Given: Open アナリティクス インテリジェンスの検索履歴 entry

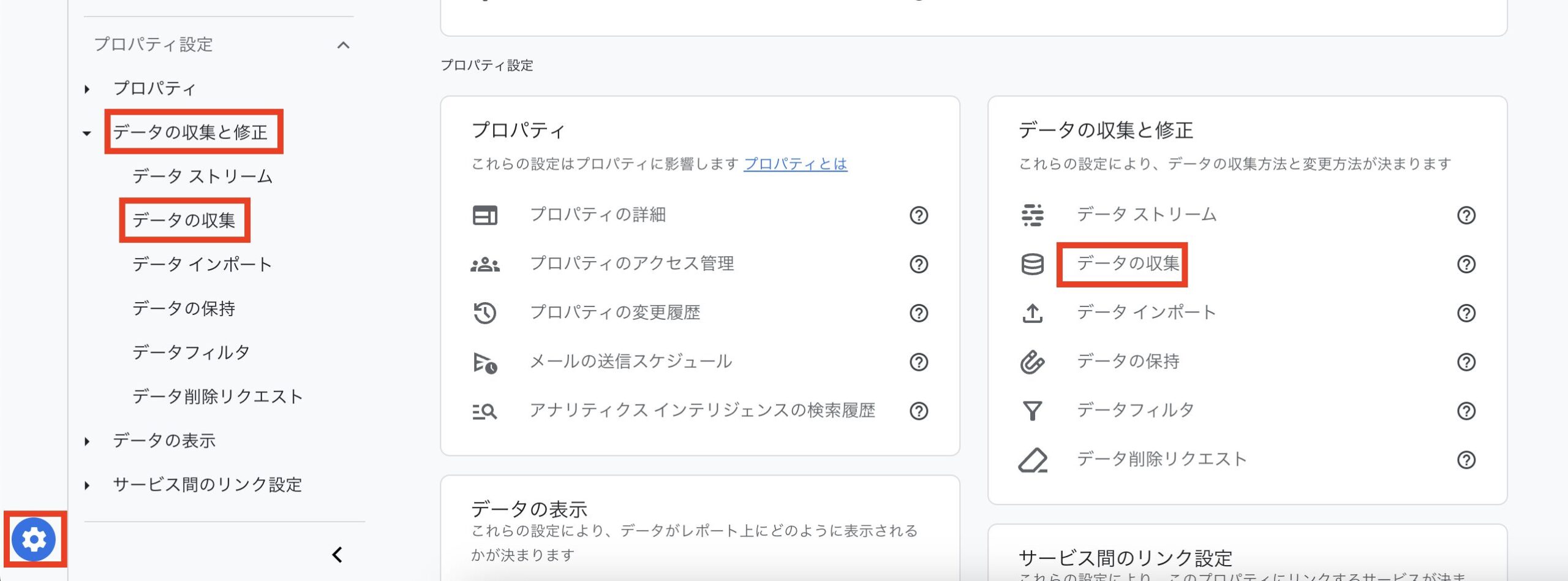Looking at the screenshot, I should (x=703, y=411).
